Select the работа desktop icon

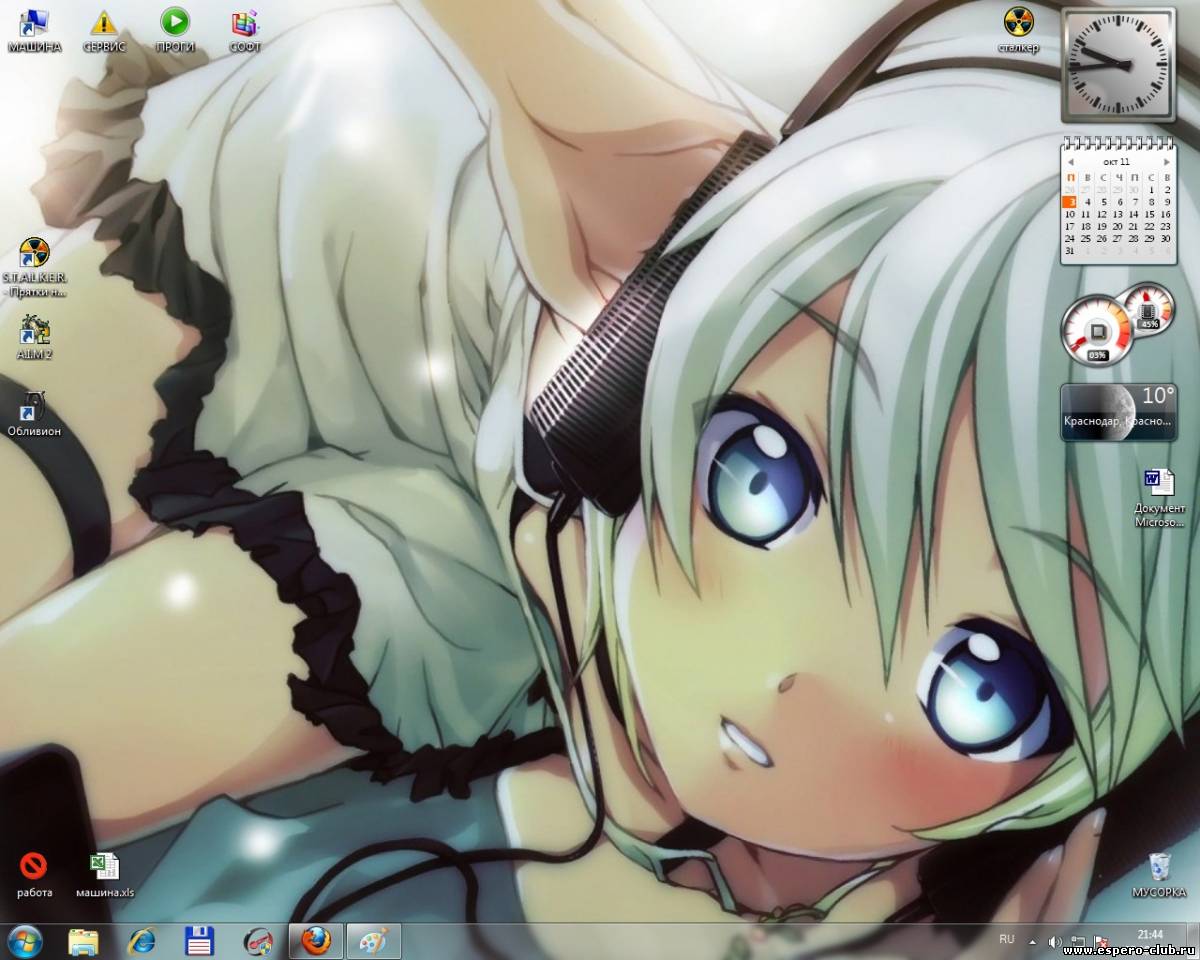tap(34, 874)
